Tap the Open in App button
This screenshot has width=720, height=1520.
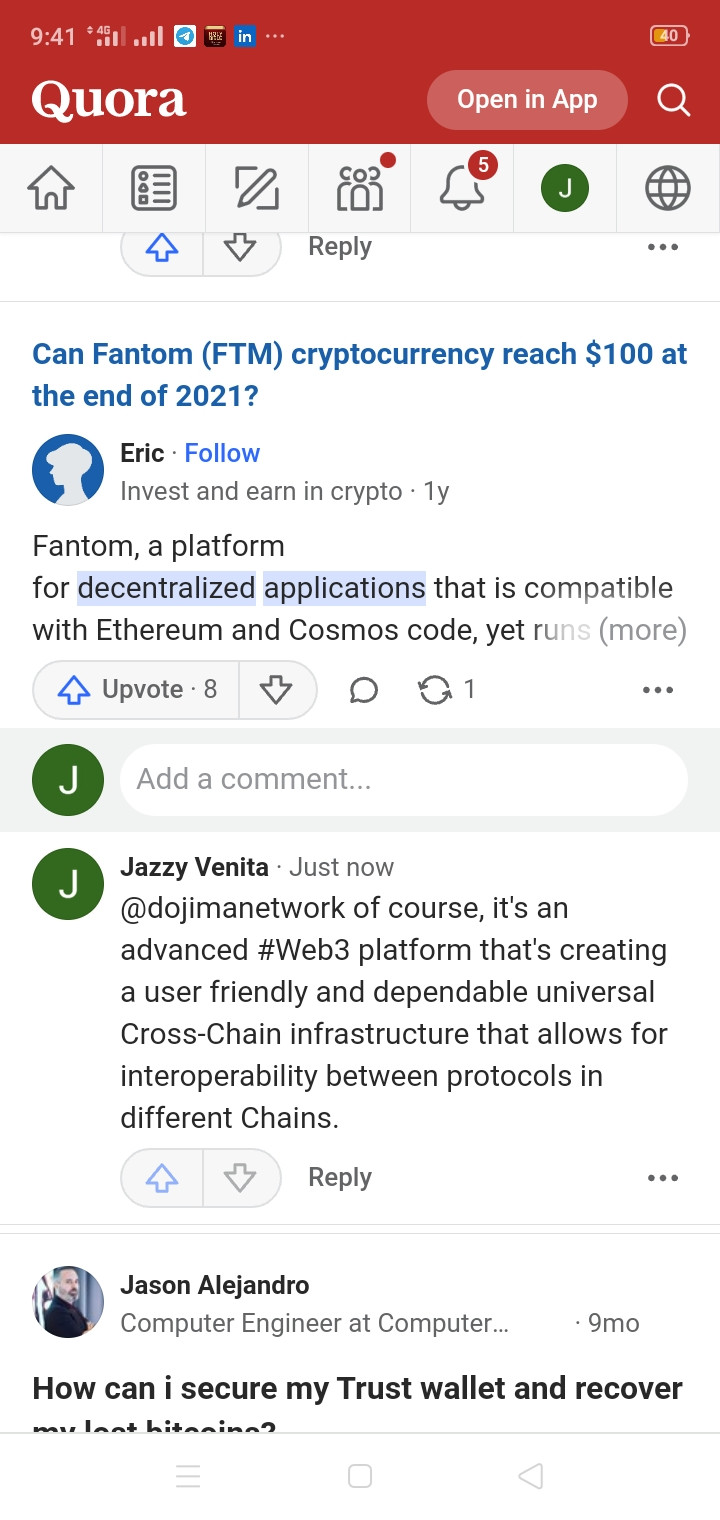click(527, 100)
